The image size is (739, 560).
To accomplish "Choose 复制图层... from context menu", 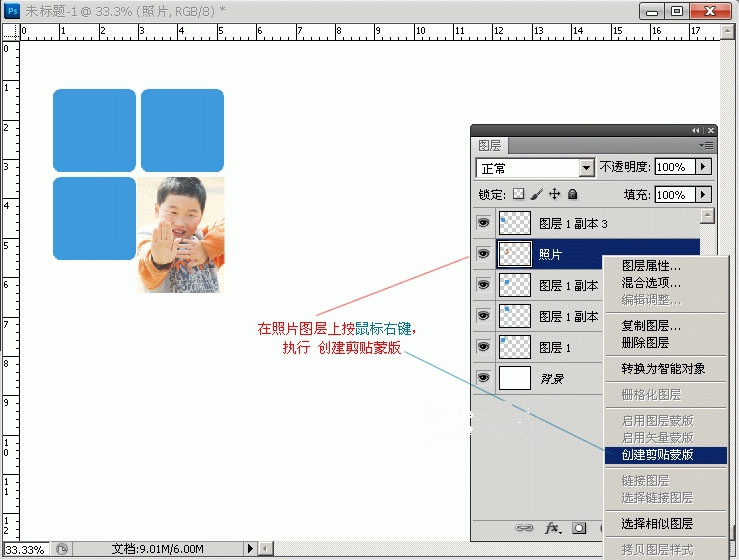I will pyautogui.click(x=651, y=326).
